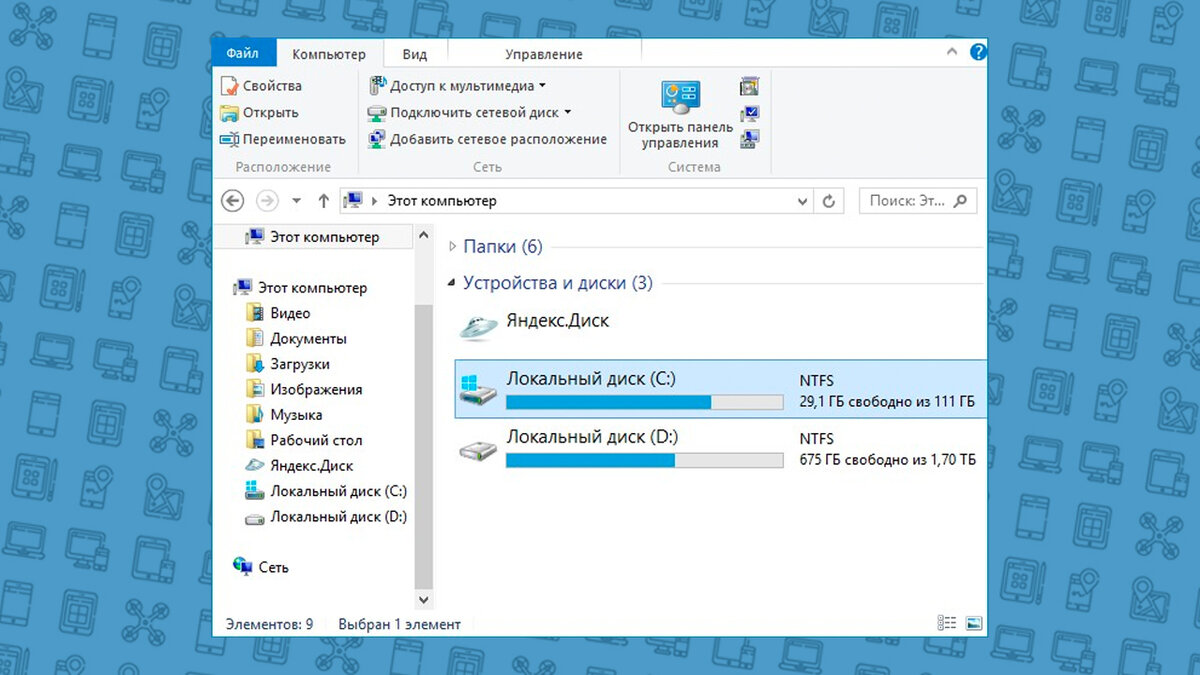Switch to large thumbnails view icon
Viewport: 1200px width, 675px height.
[974, 623]
